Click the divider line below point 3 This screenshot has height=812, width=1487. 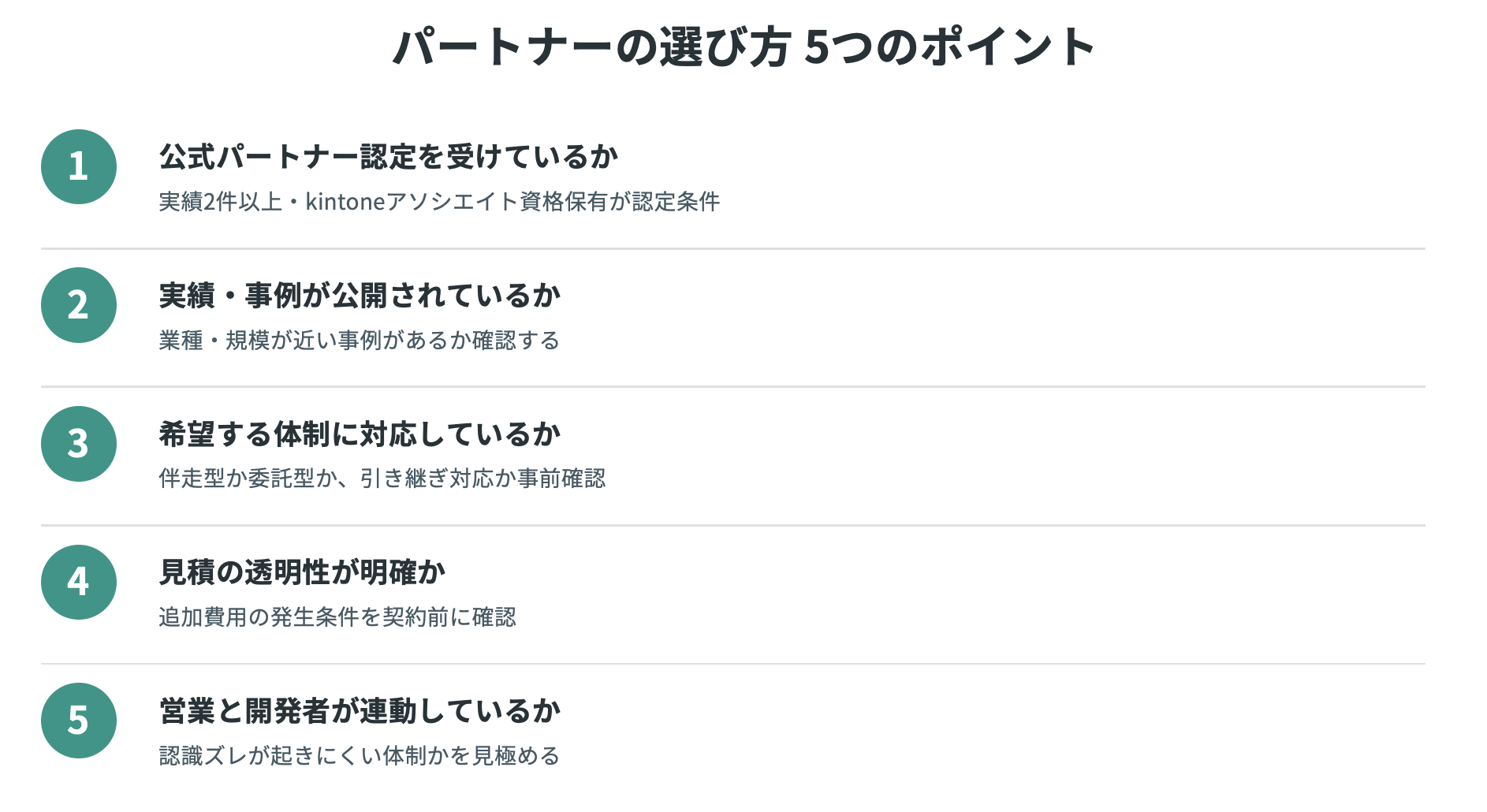point(732,526)
